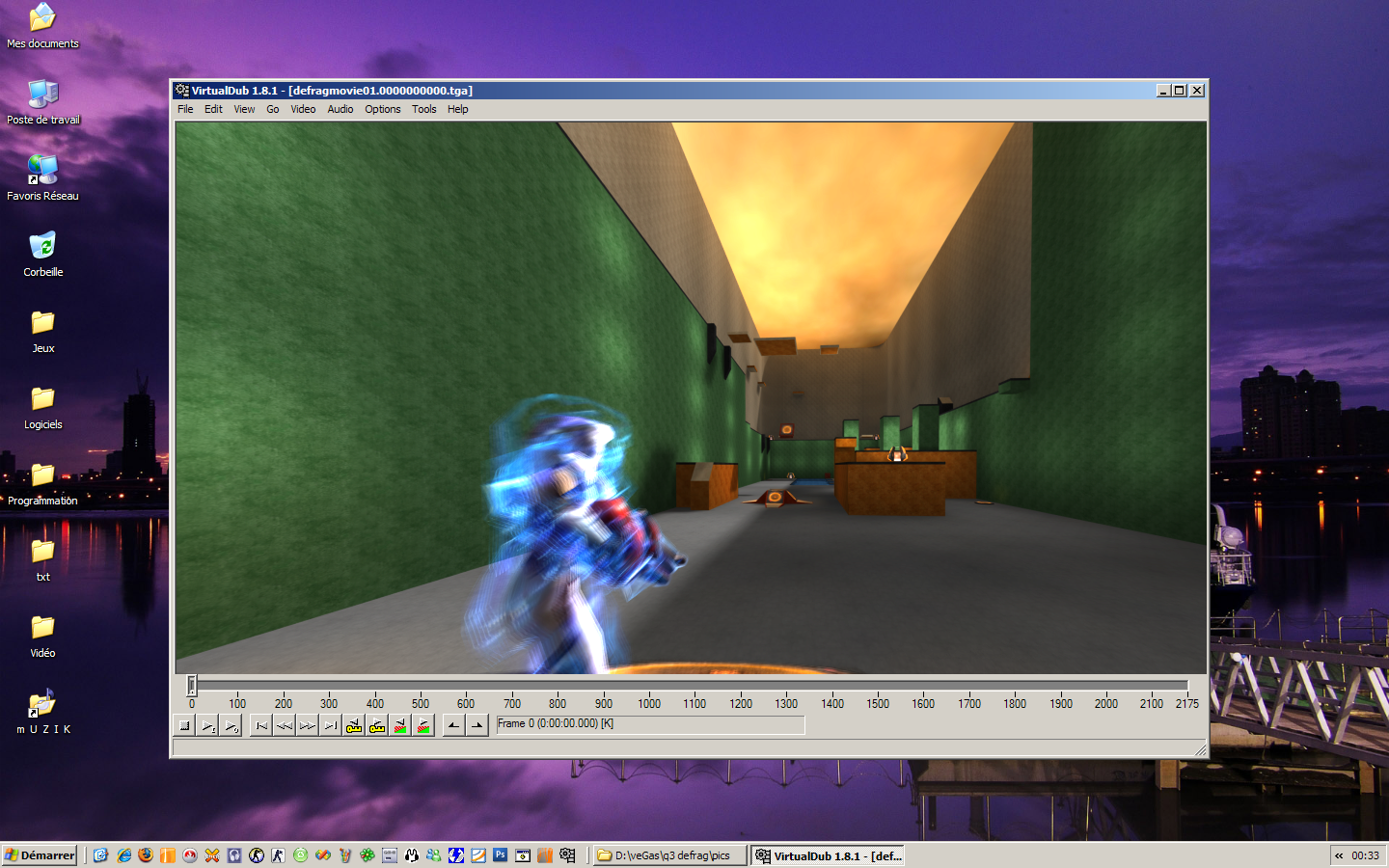Image resolution: width=1389 pixels, height=868 pixels.
Task: Jump to the end of the video
Action: tap(330, 725)
